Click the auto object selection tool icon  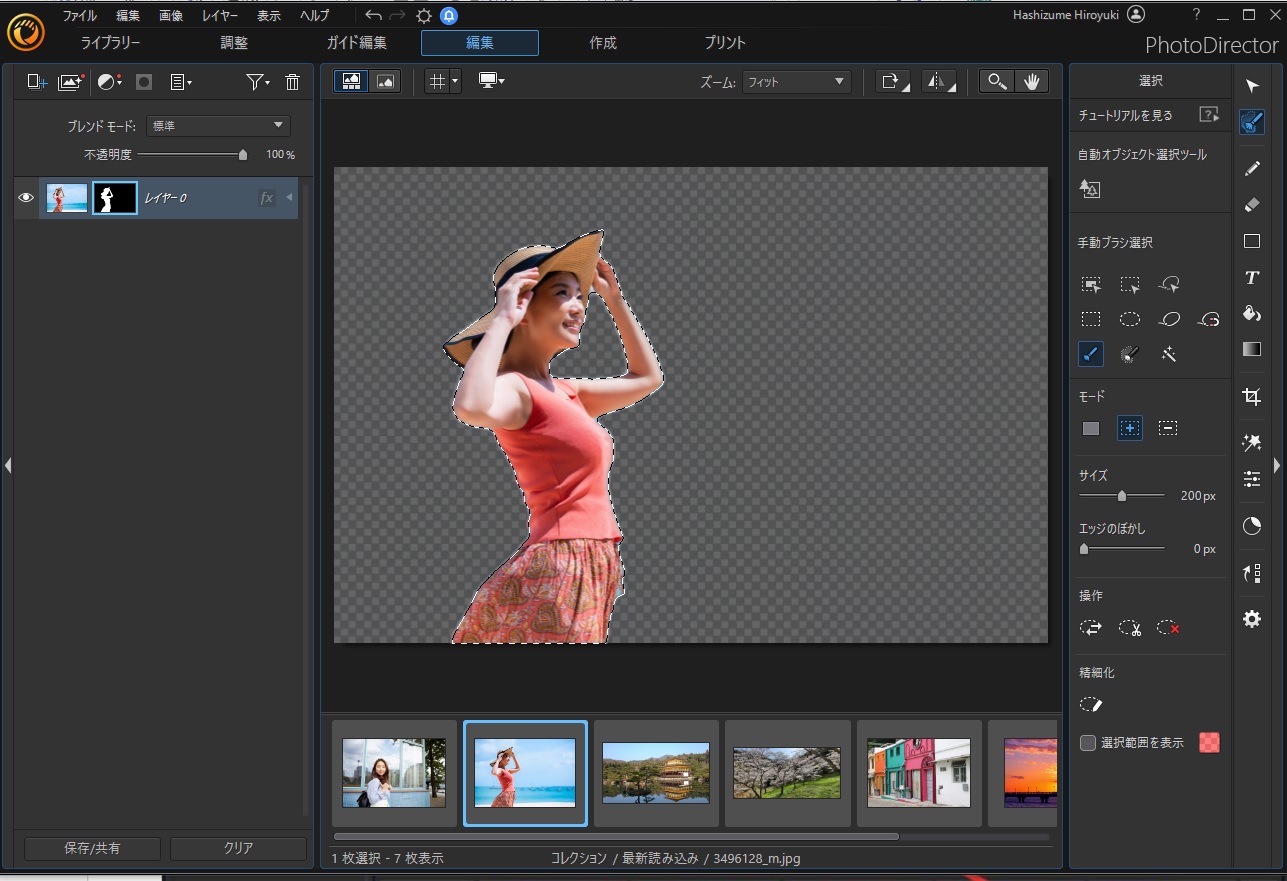coord(1090,189)
